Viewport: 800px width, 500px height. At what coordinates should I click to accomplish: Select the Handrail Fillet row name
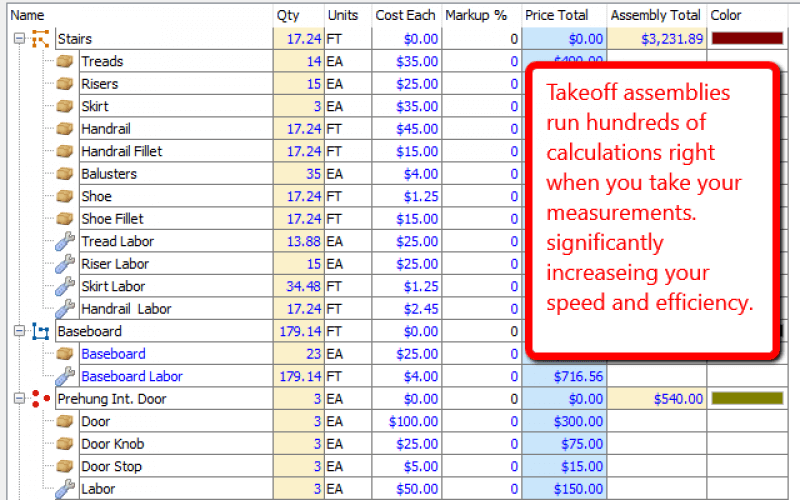click(121, 151)
